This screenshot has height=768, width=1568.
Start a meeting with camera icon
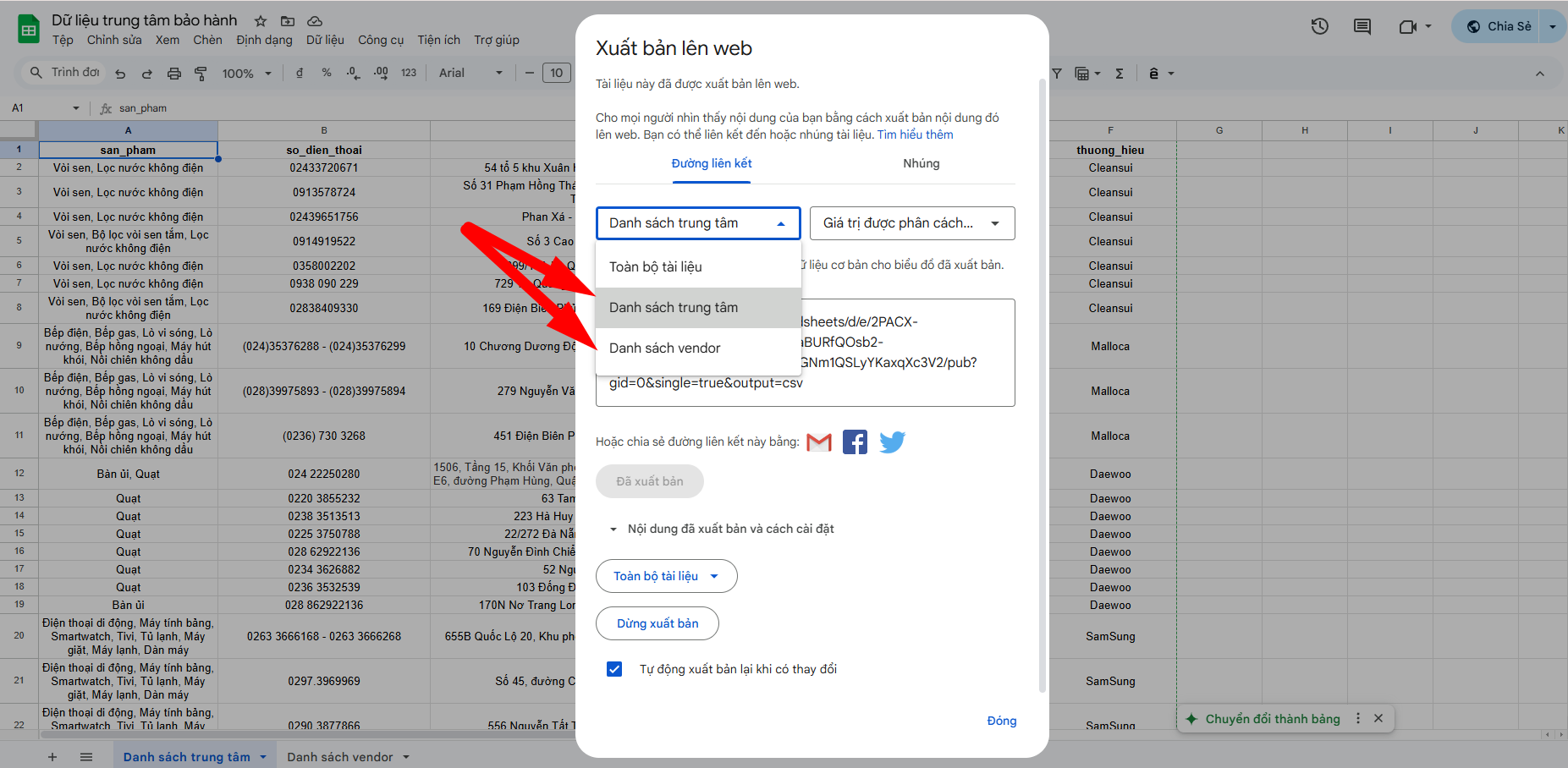pyautogui.click(x=1408, y=26)
